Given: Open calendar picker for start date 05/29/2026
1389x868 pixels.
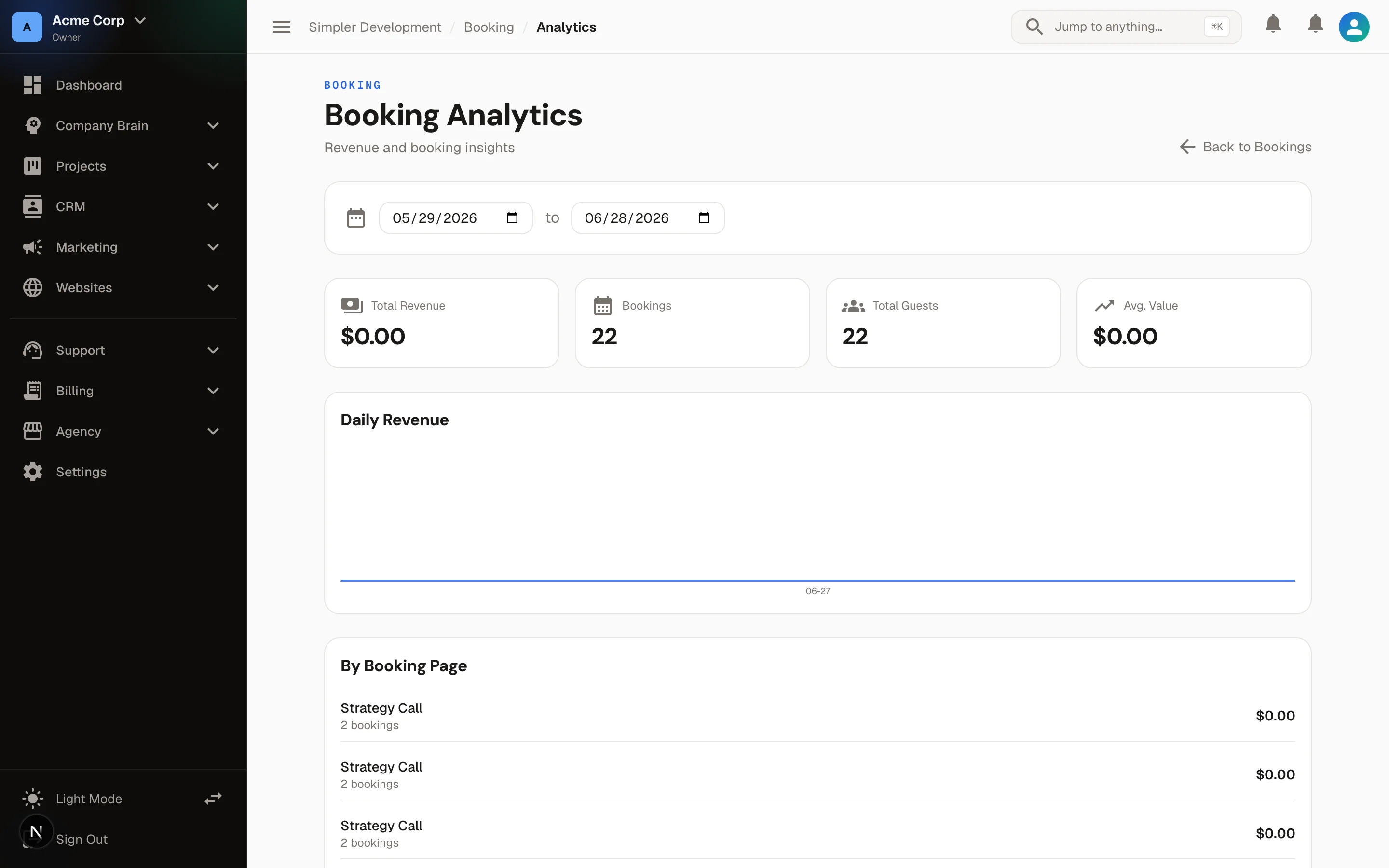Looking at the screenshot, I should click(512, 217).
